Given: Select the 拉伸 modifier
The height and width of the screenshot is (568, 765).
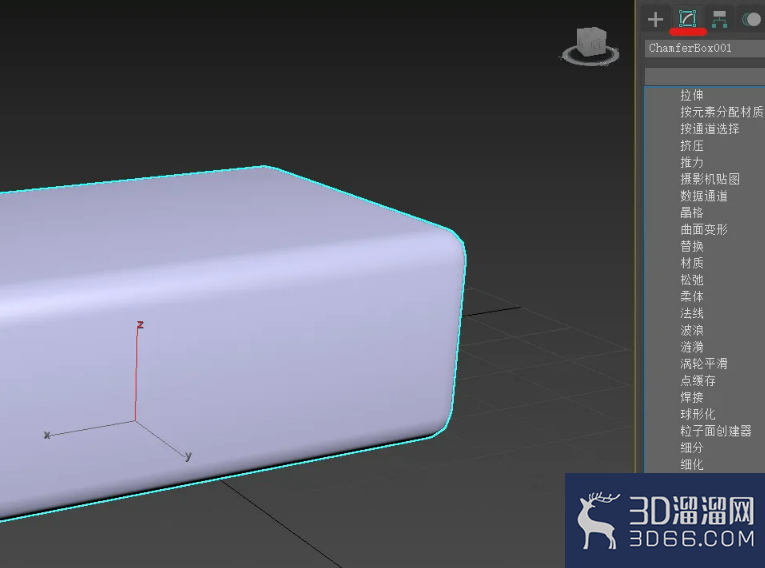Looking at the screenshot, I should tap(691, 95).
